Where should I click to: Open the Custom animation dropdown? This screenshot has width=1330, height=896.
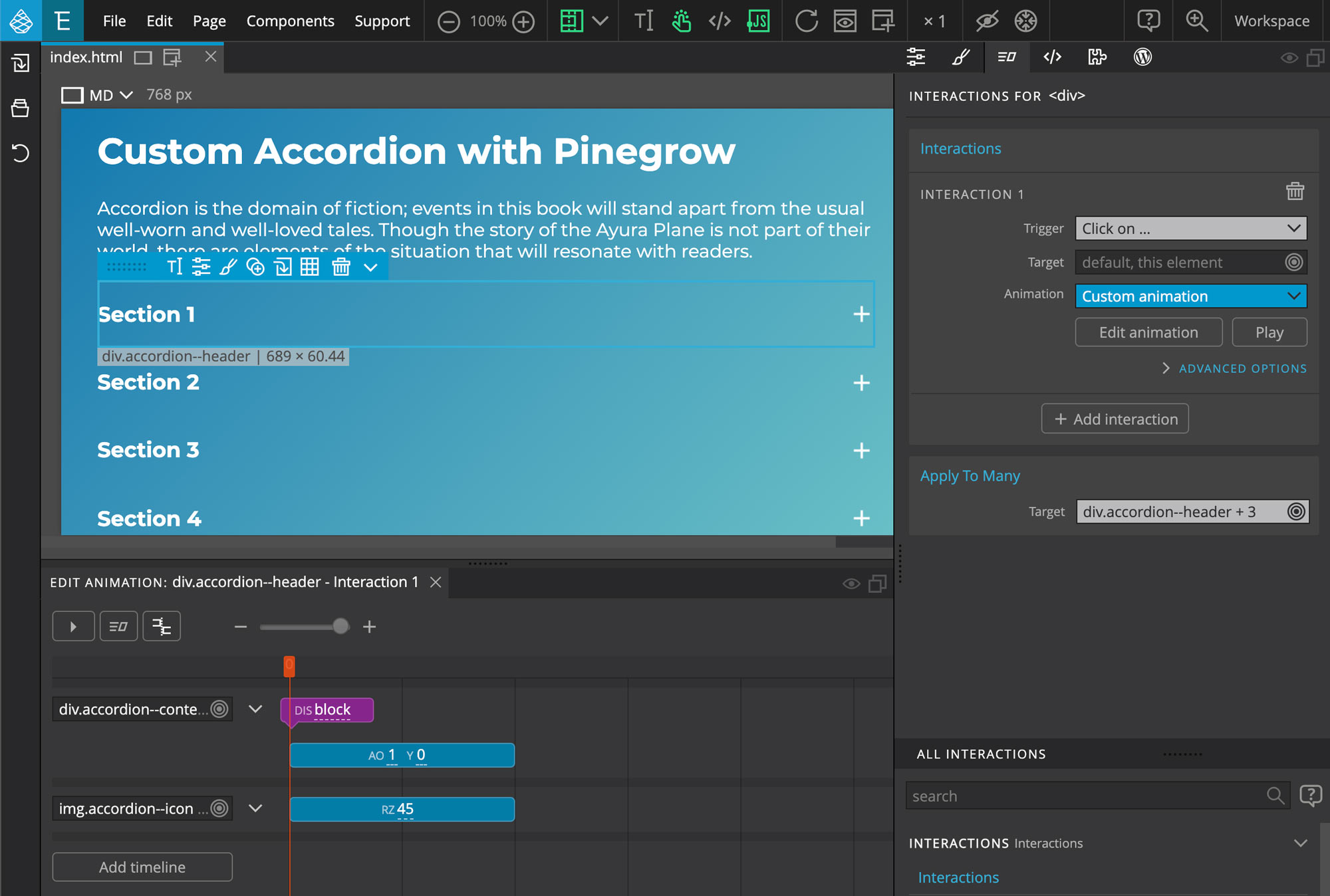pos(1191,296)
